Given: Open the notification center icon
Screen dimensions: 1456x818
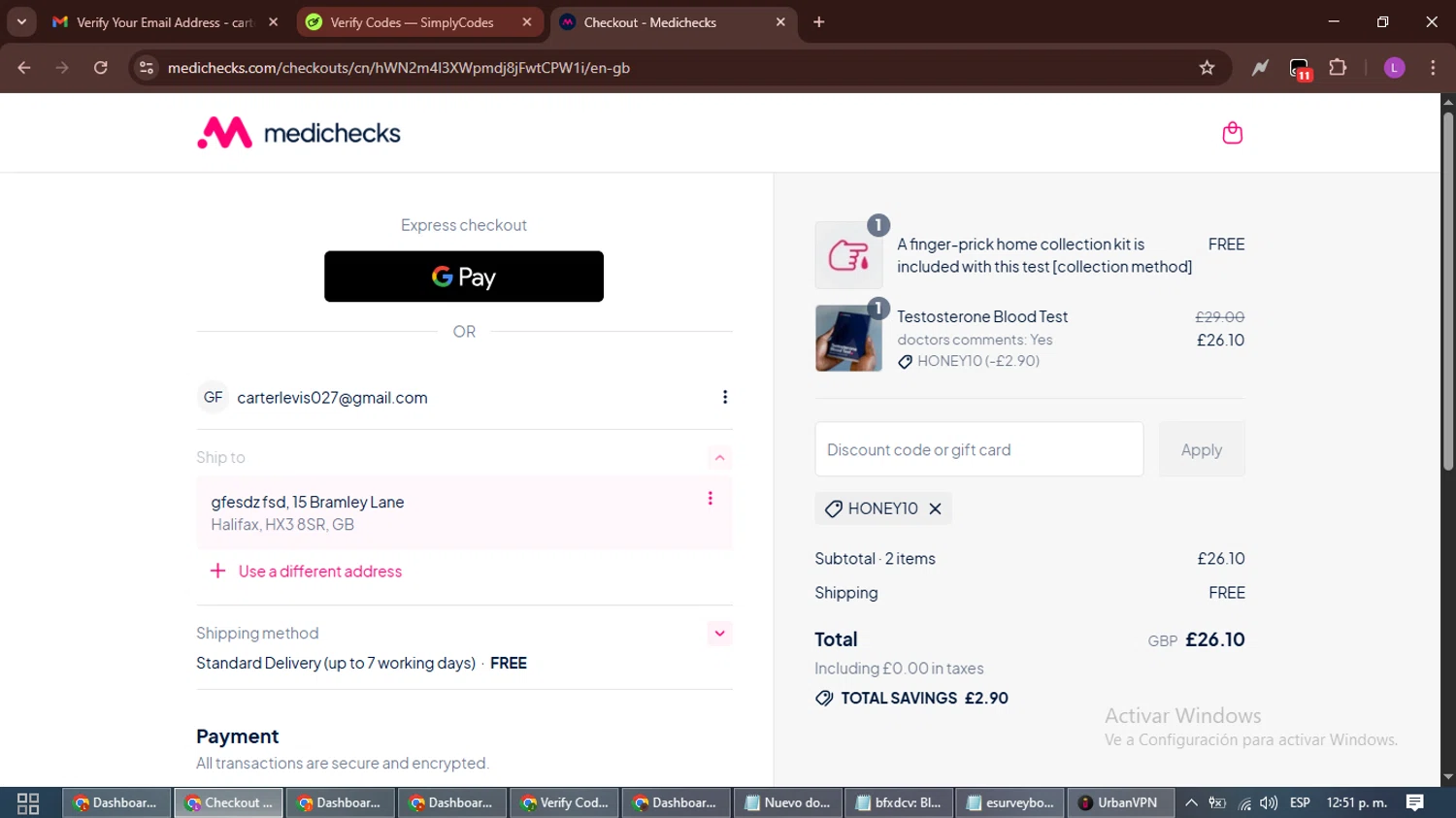Looking at the screenshot, I should [x=1415, y=802].
